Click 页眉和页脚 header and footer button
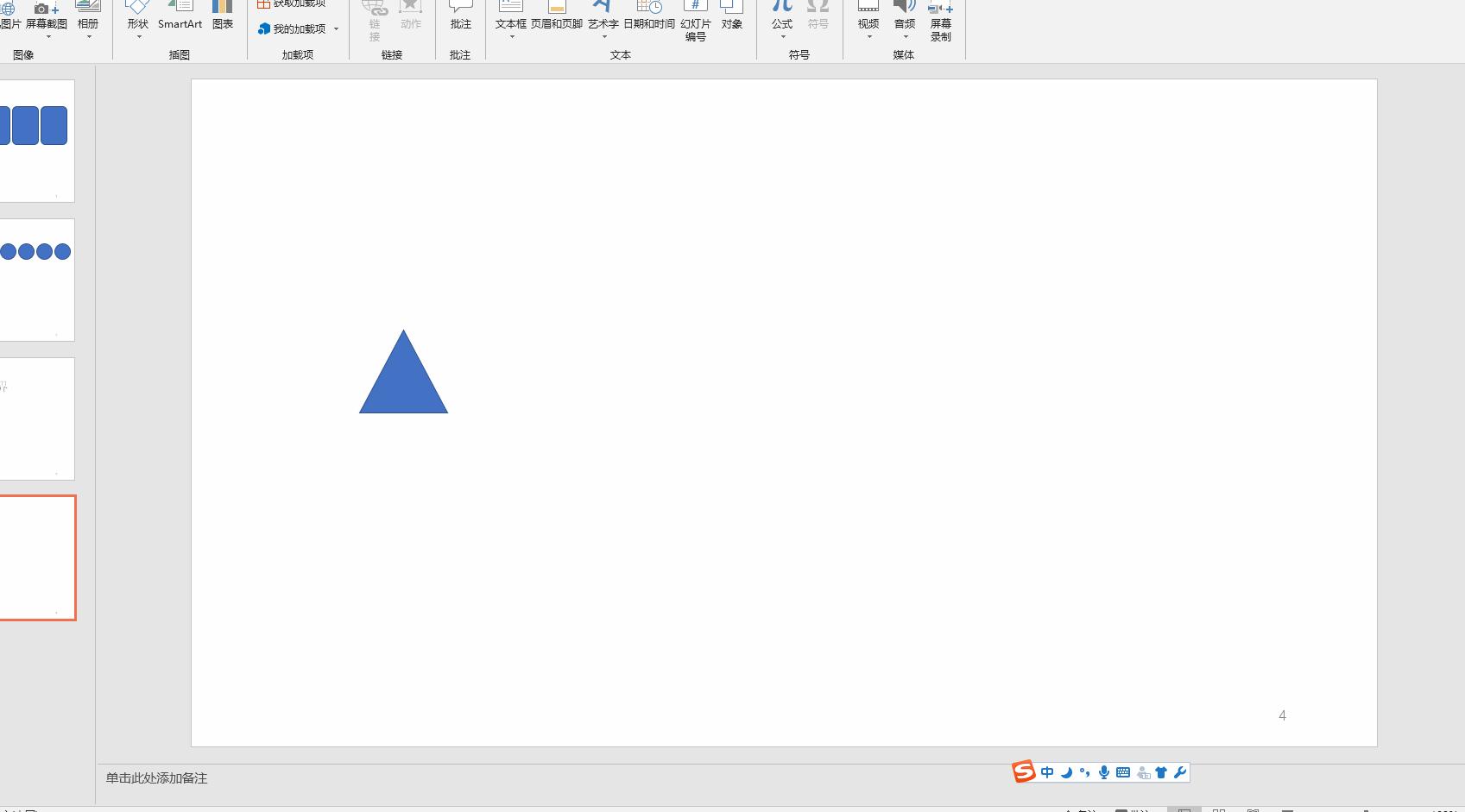1465x812 pixels. click(x=556, y=16)
